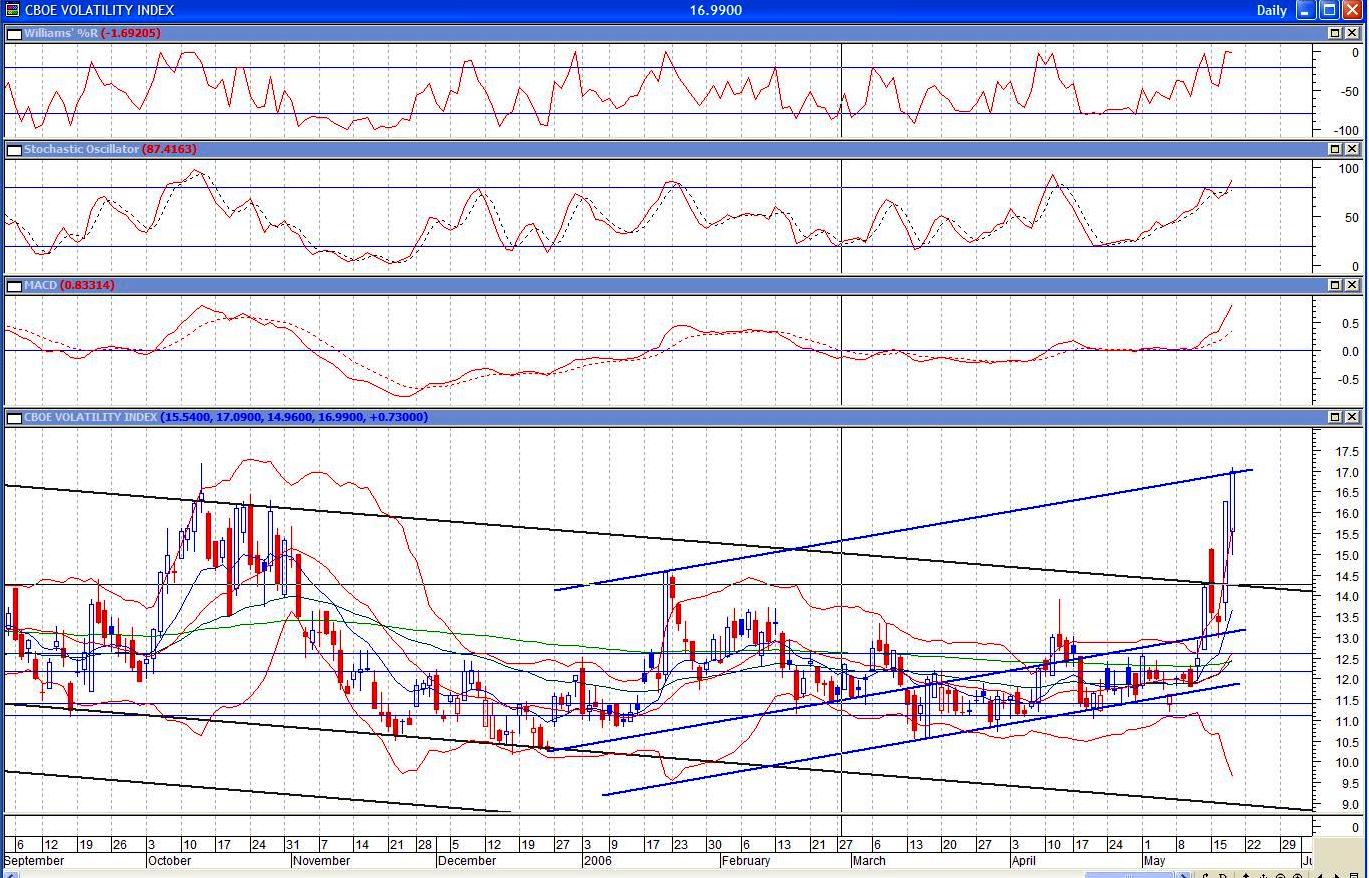The width and height of the screenshot is (1369, 878).
Task: Select the upper blue rising channel trendline
Action: tap(903, 529)
